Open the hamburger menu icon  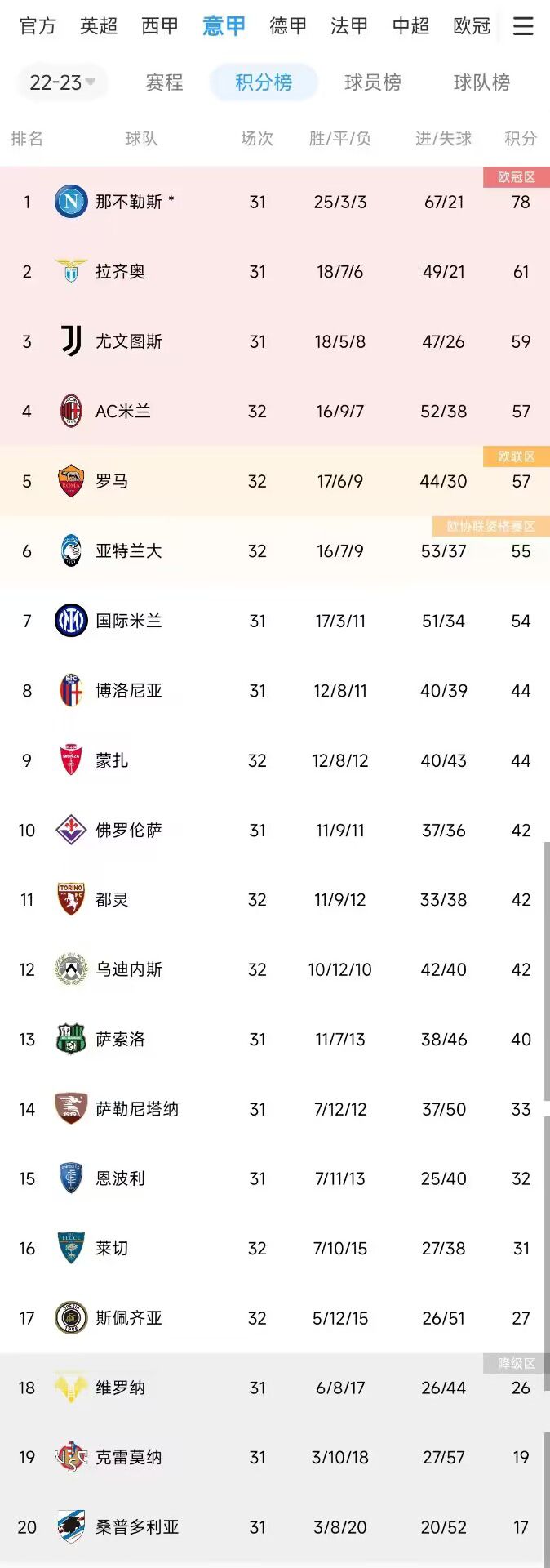(523, 26)
